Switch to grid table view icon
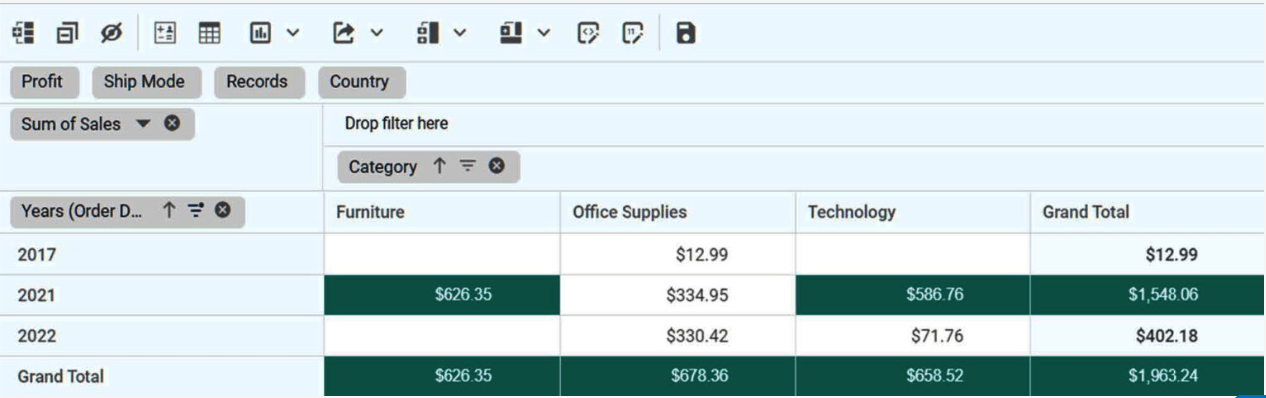Screen dimensions: 1266x398 pyautogui.click(x=209, y=33)
